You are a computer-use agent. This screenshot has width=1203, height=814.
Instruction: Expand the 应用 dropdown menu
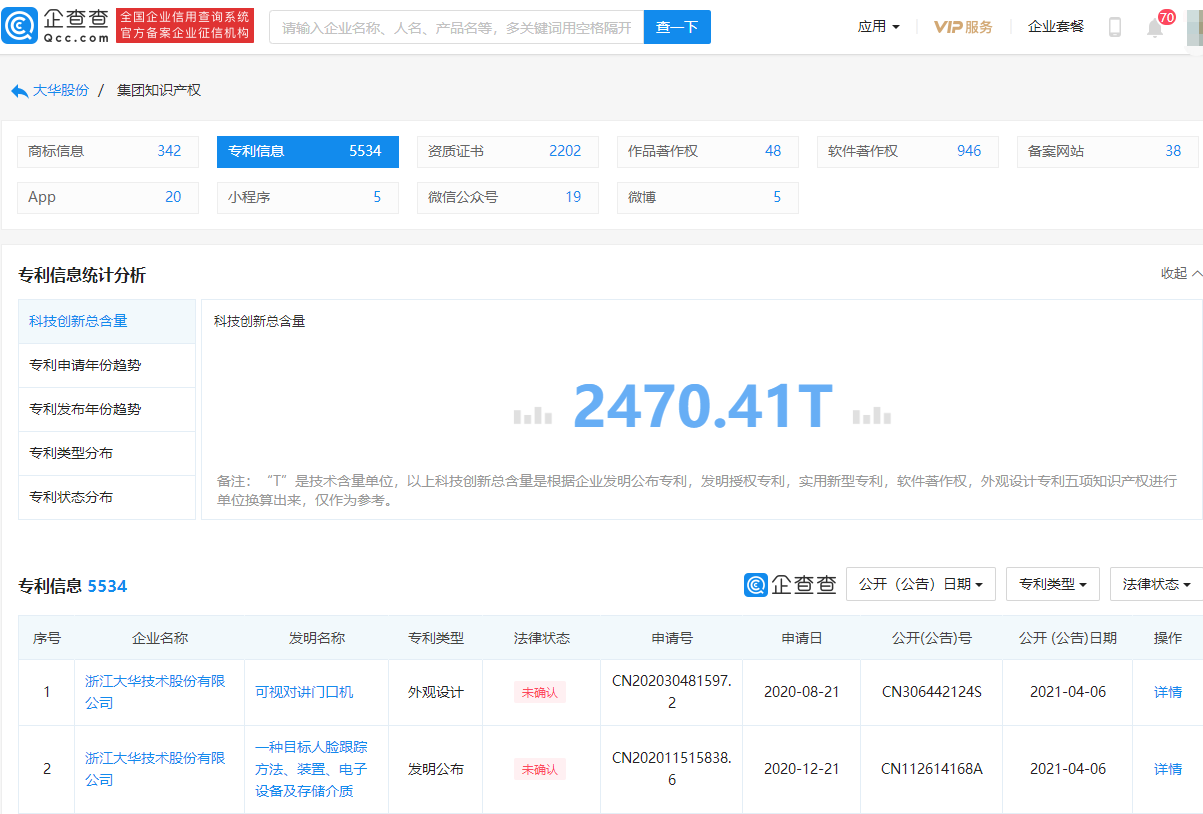[878, 27]
